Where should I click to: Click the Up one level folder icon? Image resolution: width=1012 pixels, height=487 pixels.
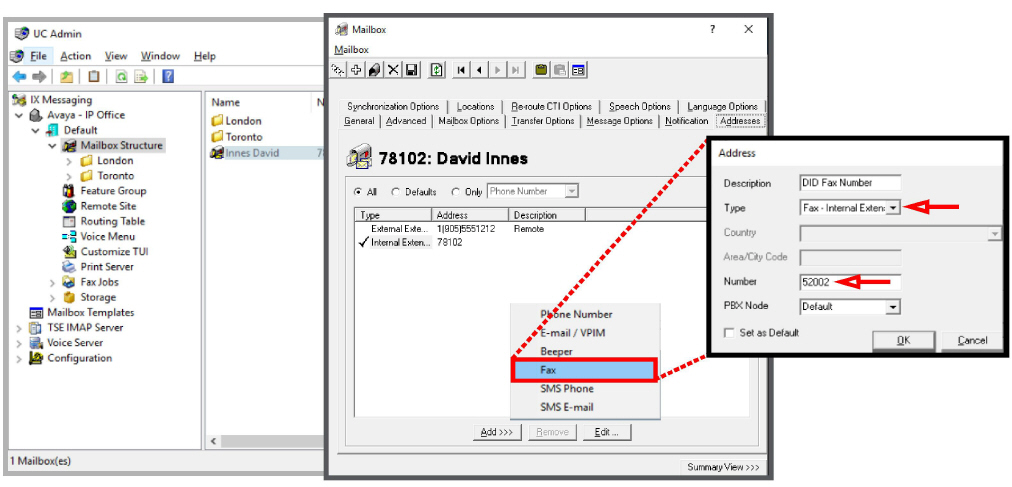pyautogui.click(x=67, y=77)
